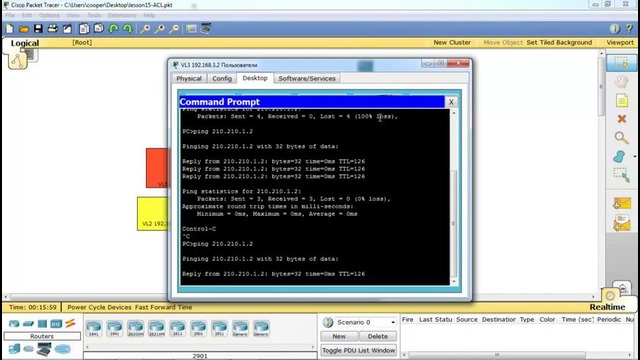Select the Switches device category icon

pyautogui.click(x=28, y=324)
